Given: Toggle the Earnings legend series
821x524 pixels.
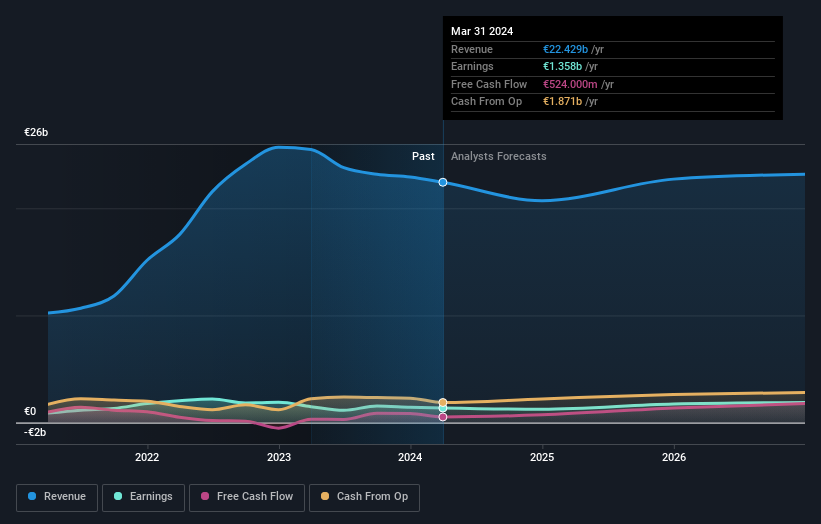Looking at the screenshot, I should [143, 497].
